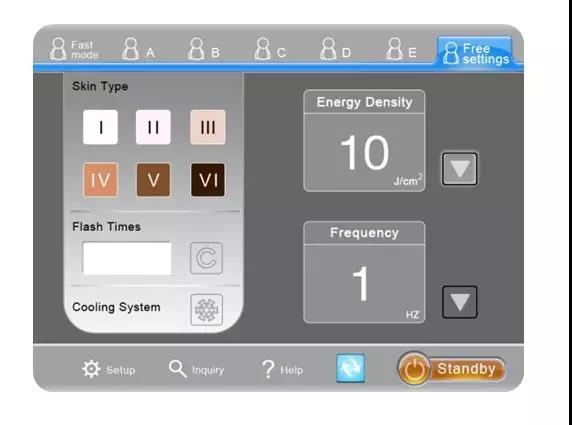Click the Energy Density value of 10

[x=364, y=152]
